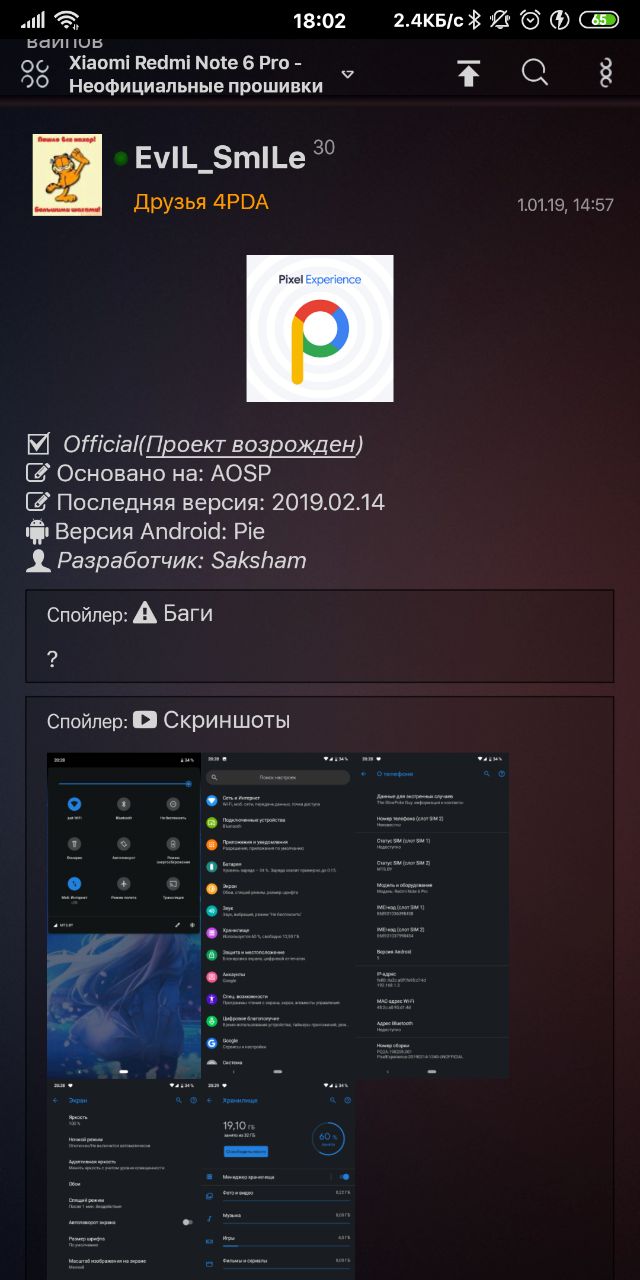The image size is (640, 1280).
Task: Tap the person icon beside Разработчик
Action: coord(38,560)
